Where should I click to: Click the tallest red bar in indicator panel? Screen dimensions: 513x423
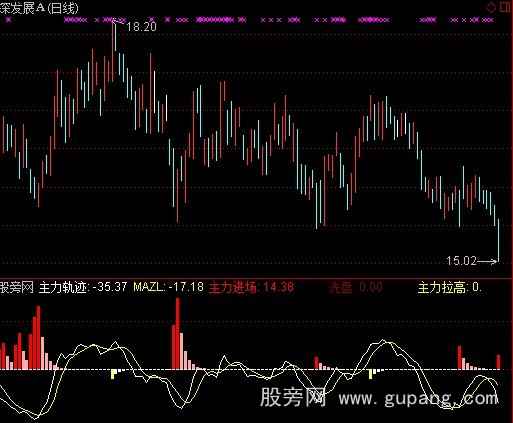[x=178, y=334]
